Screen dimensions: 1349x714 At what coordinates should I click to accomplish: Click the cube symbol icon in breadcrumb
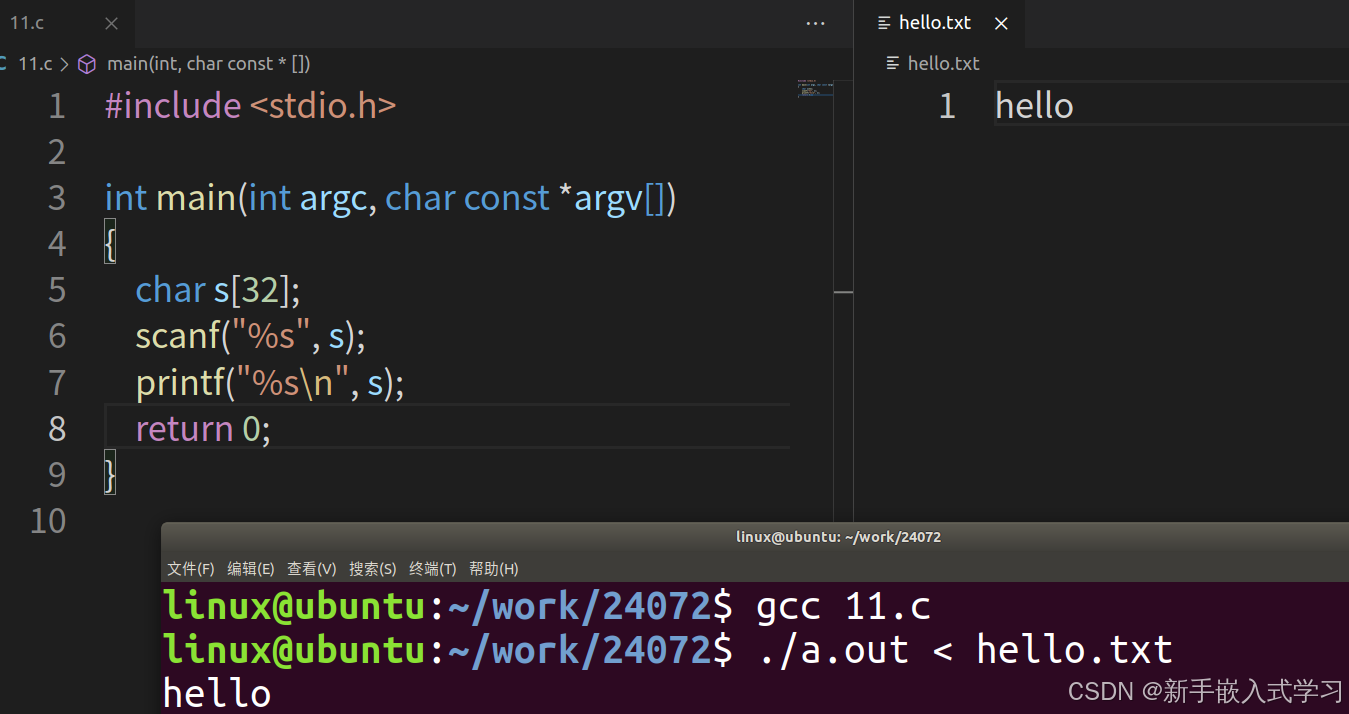click(87, 64)
